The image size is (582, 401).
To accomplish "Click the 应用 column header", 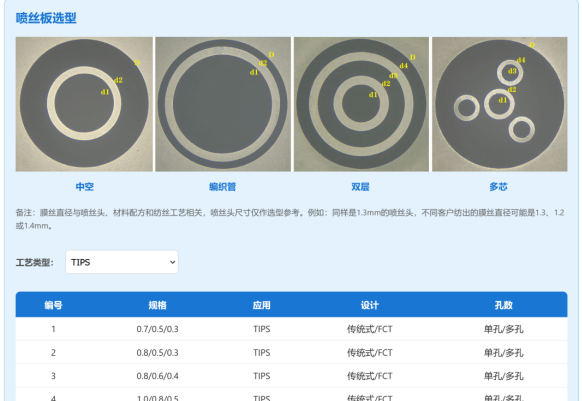I will 262,305.
